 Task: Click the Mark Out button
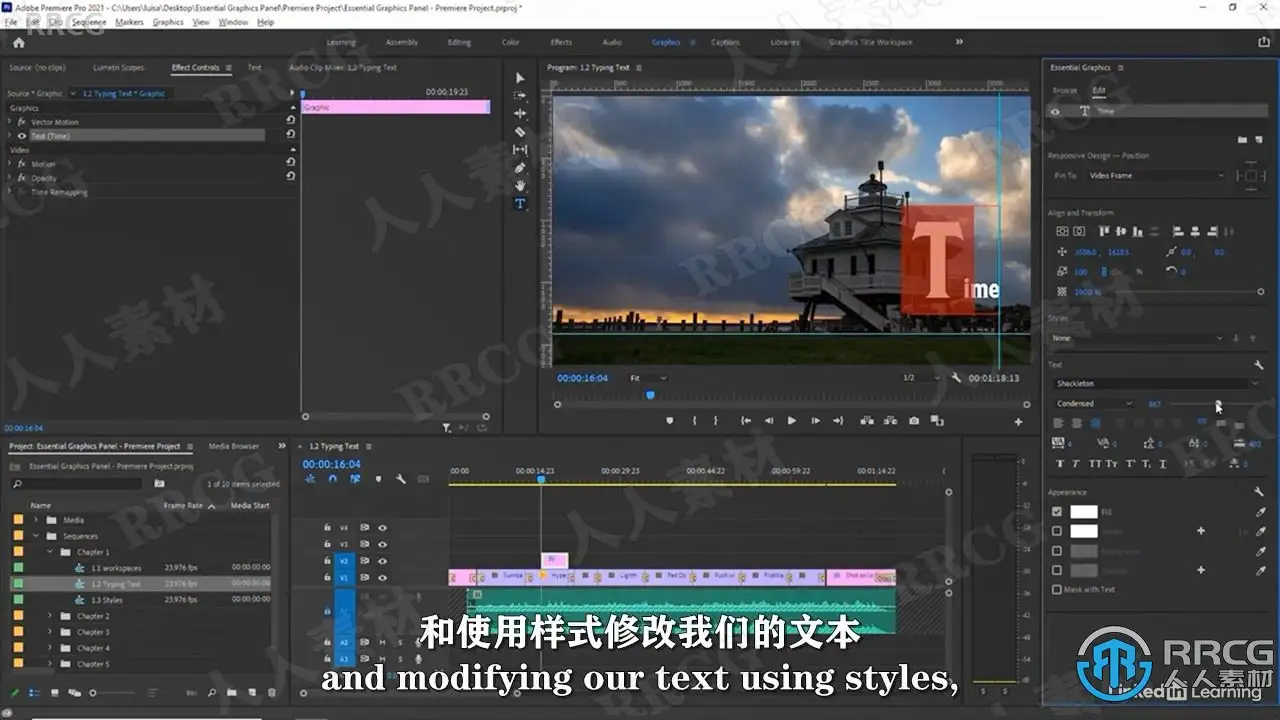718,421
